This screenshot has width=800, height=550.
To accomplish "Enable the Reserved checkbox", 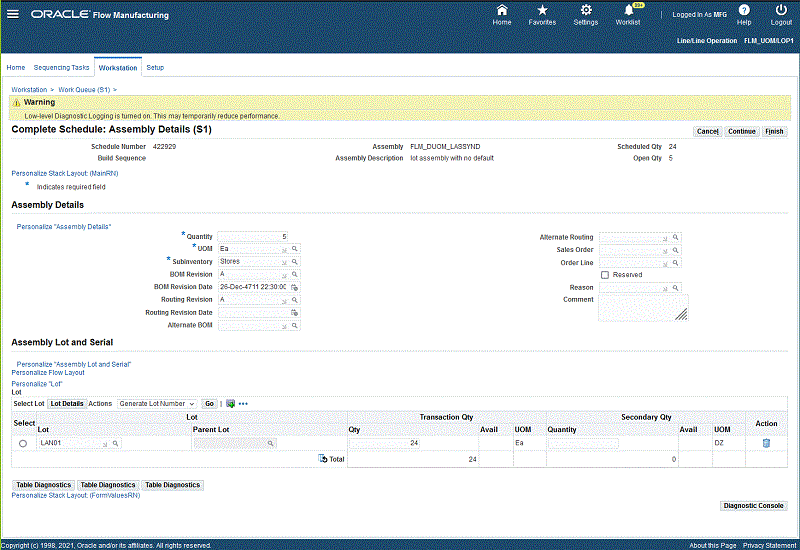I will (x=605, y=274).
